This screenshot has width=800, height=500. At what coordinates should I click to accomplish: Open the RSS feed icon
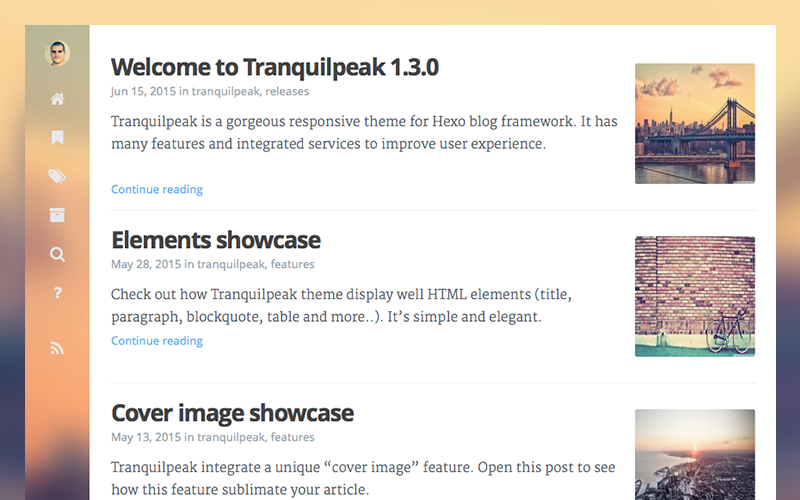pos(57,348)
